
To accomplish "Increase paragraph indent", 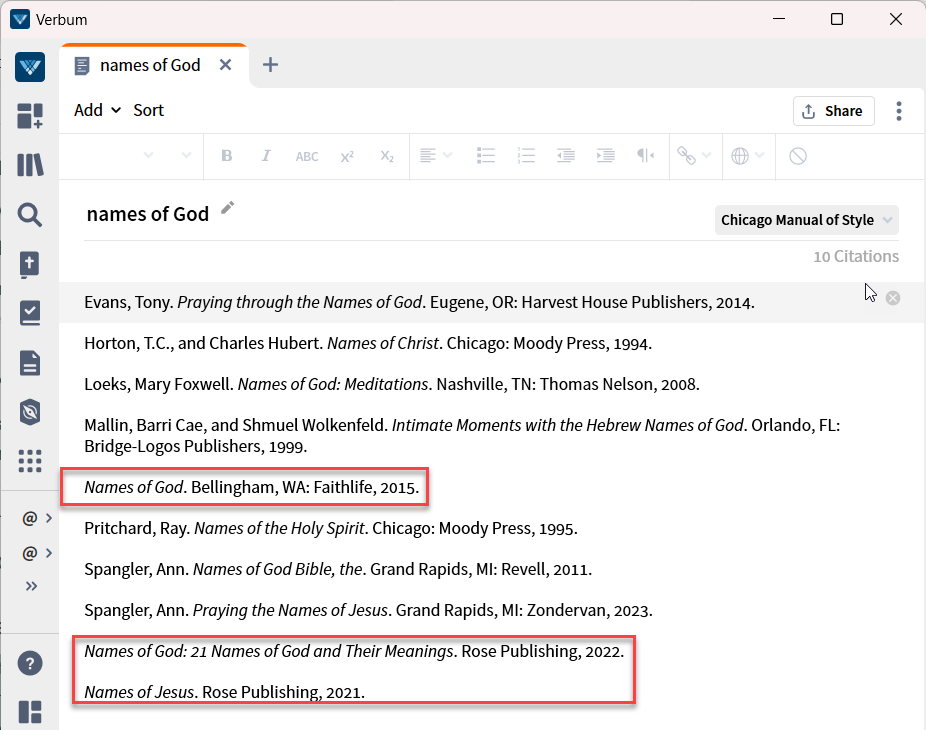I will pyautogui.click(x=605, y=156).
